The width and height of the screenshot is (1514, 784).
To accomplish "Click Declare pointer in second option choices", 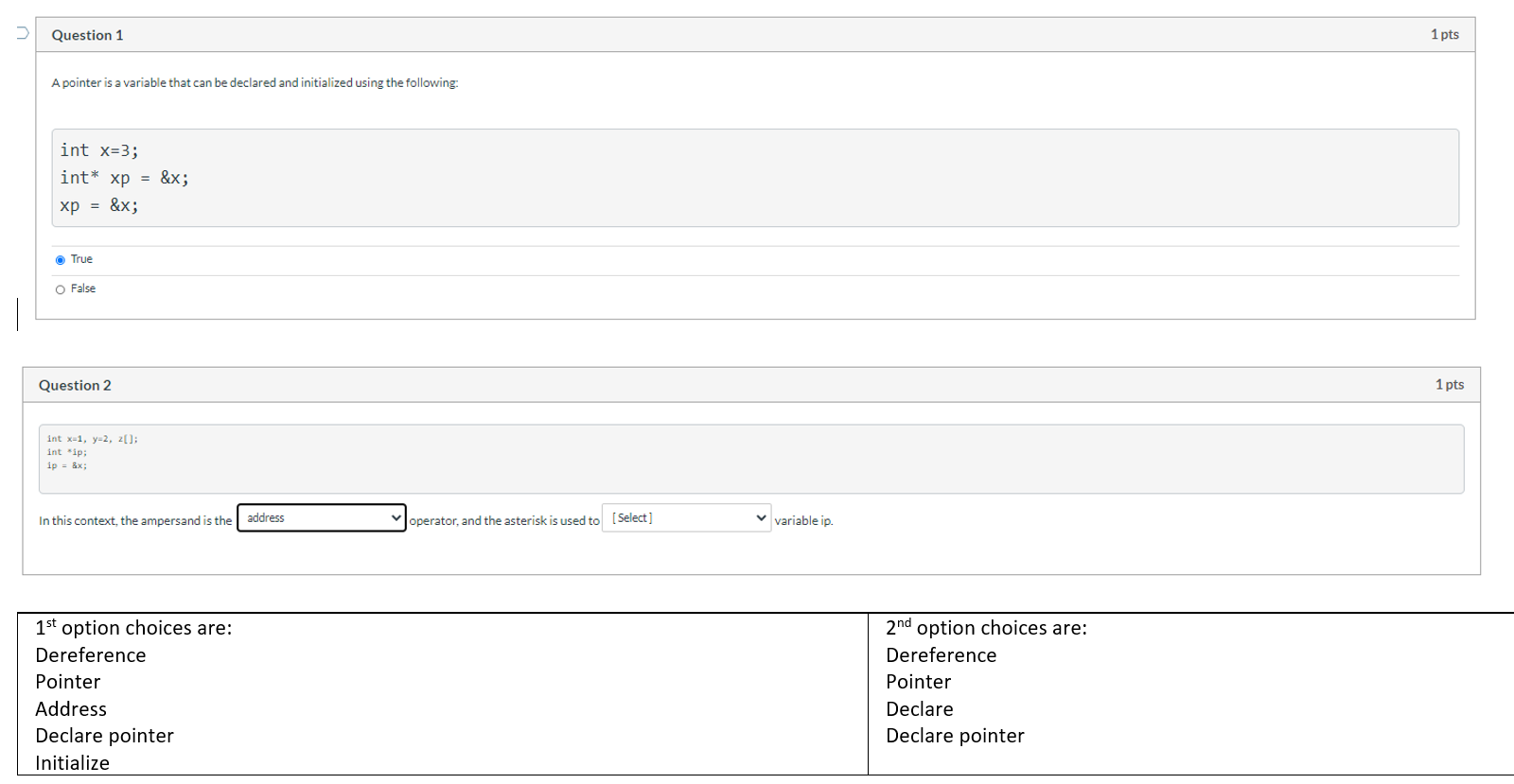I will coord(955,736).
